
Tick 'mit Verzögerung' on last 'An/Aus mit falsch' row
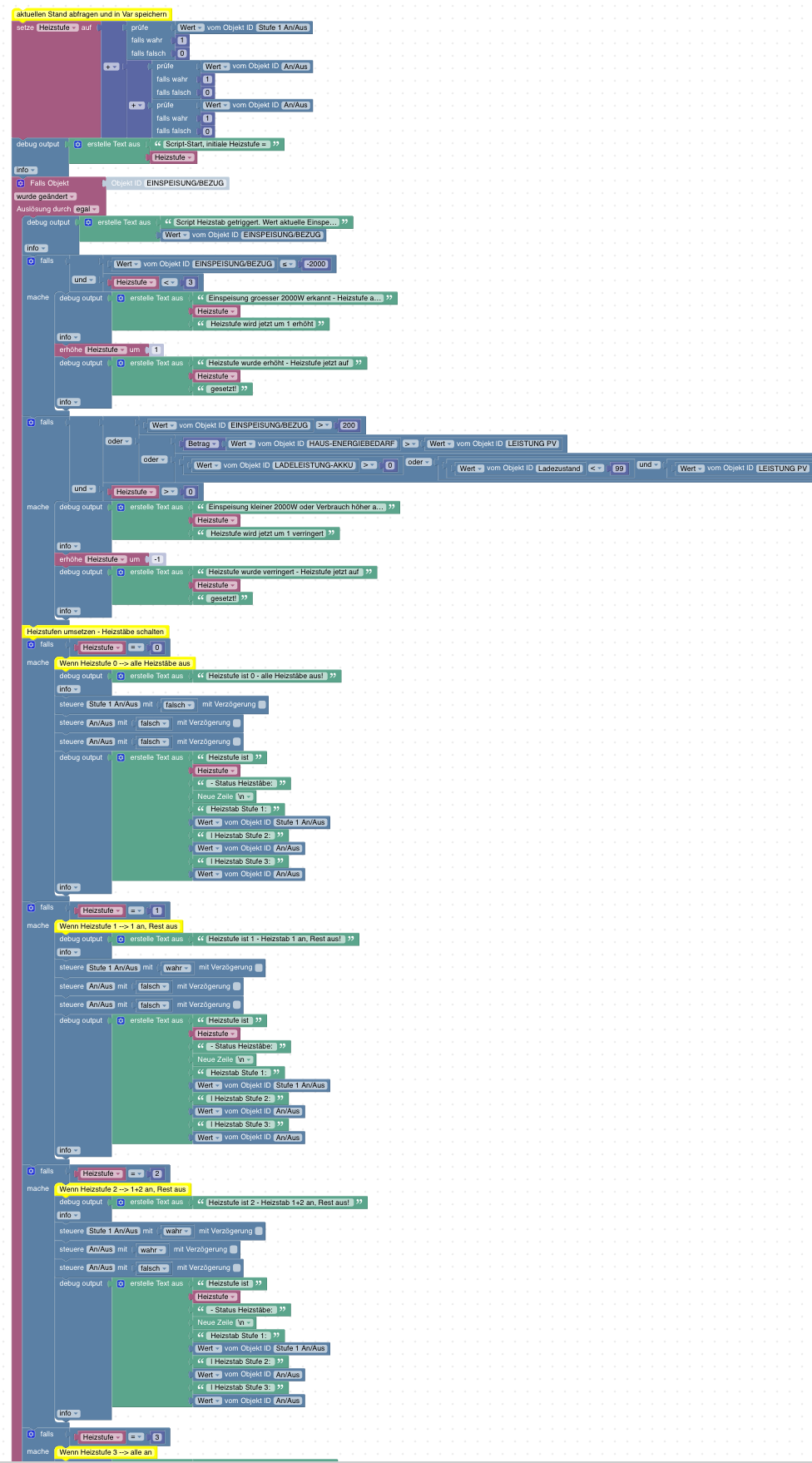coord(237,1268)
